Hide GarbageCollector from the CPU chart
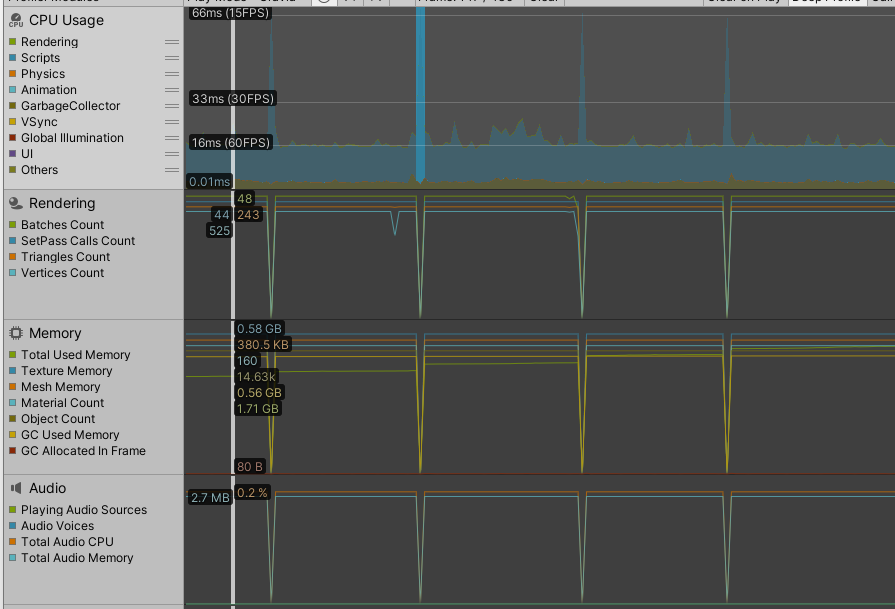 (x=11, y=105)
